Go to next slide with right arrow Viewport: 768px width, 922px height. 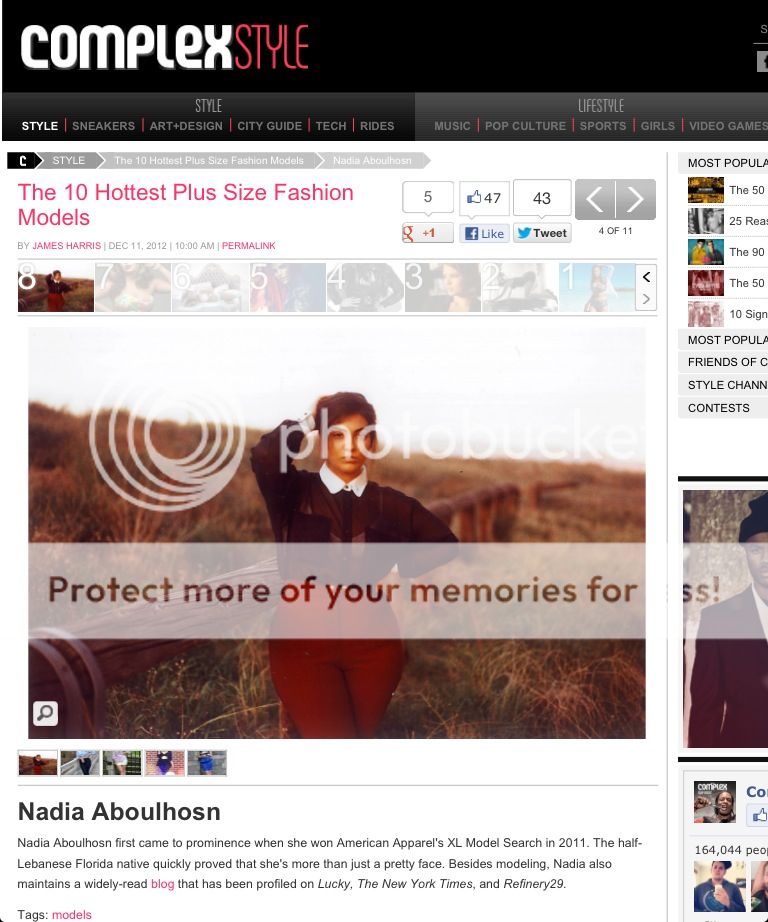point(636,199)
